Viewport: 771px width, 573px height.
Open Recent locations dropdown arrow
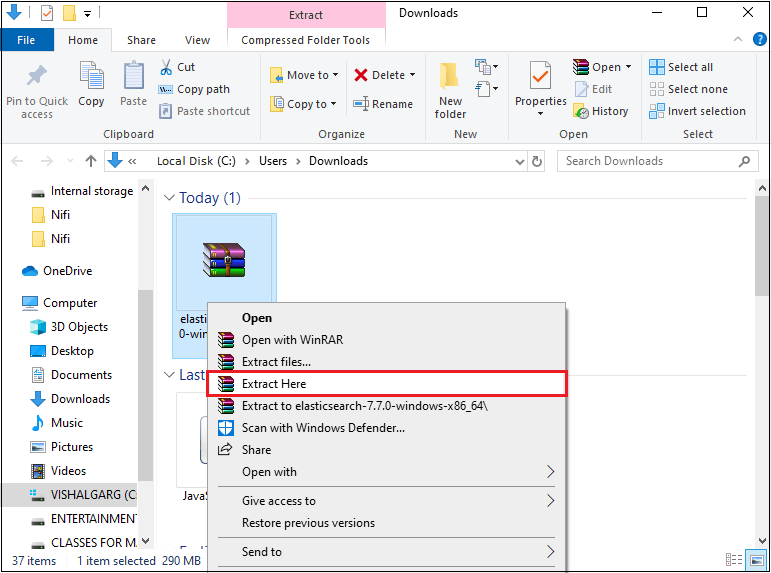coord(70,161)
